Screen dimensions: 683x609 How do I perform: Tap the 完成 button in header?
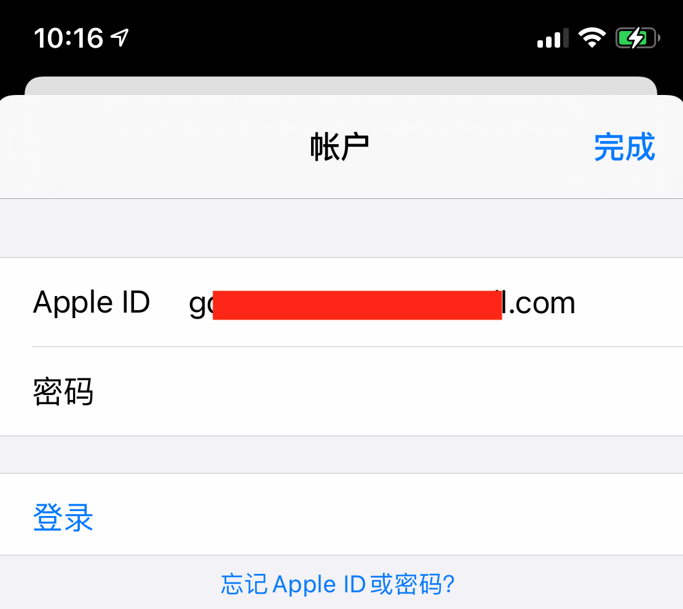[624, 147]
